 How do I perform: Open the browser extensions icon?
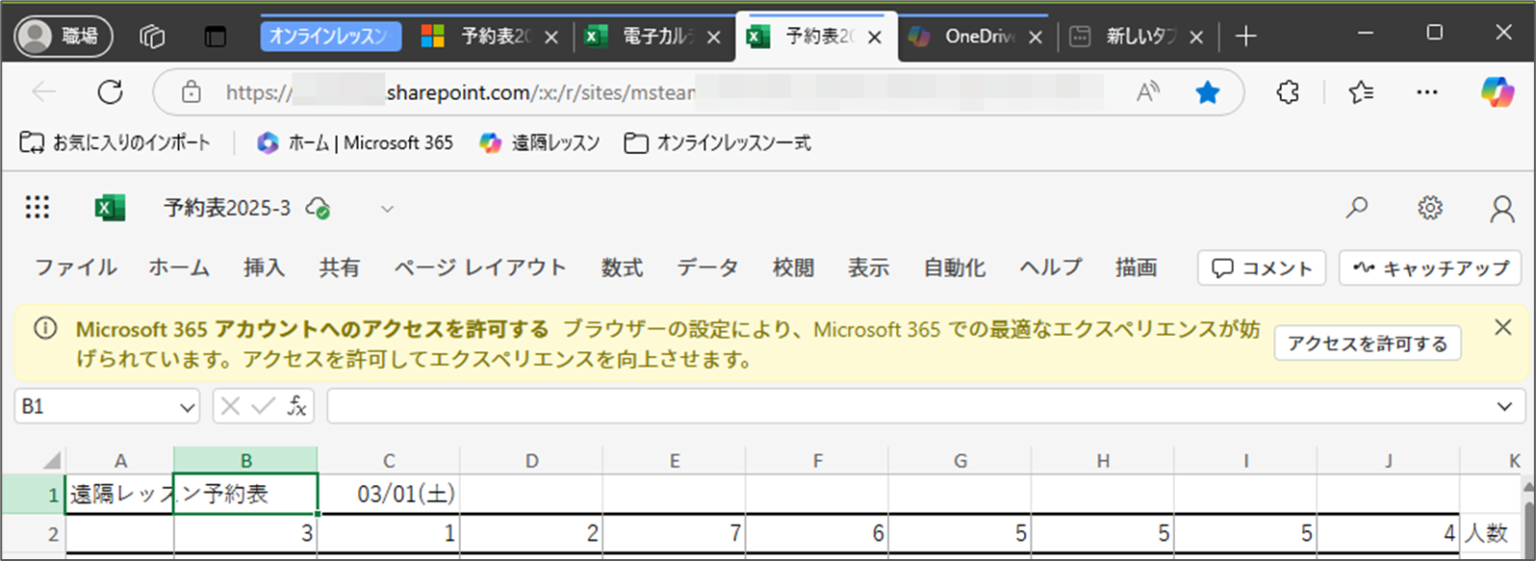pyautogui.click(x=1289, y=93)
